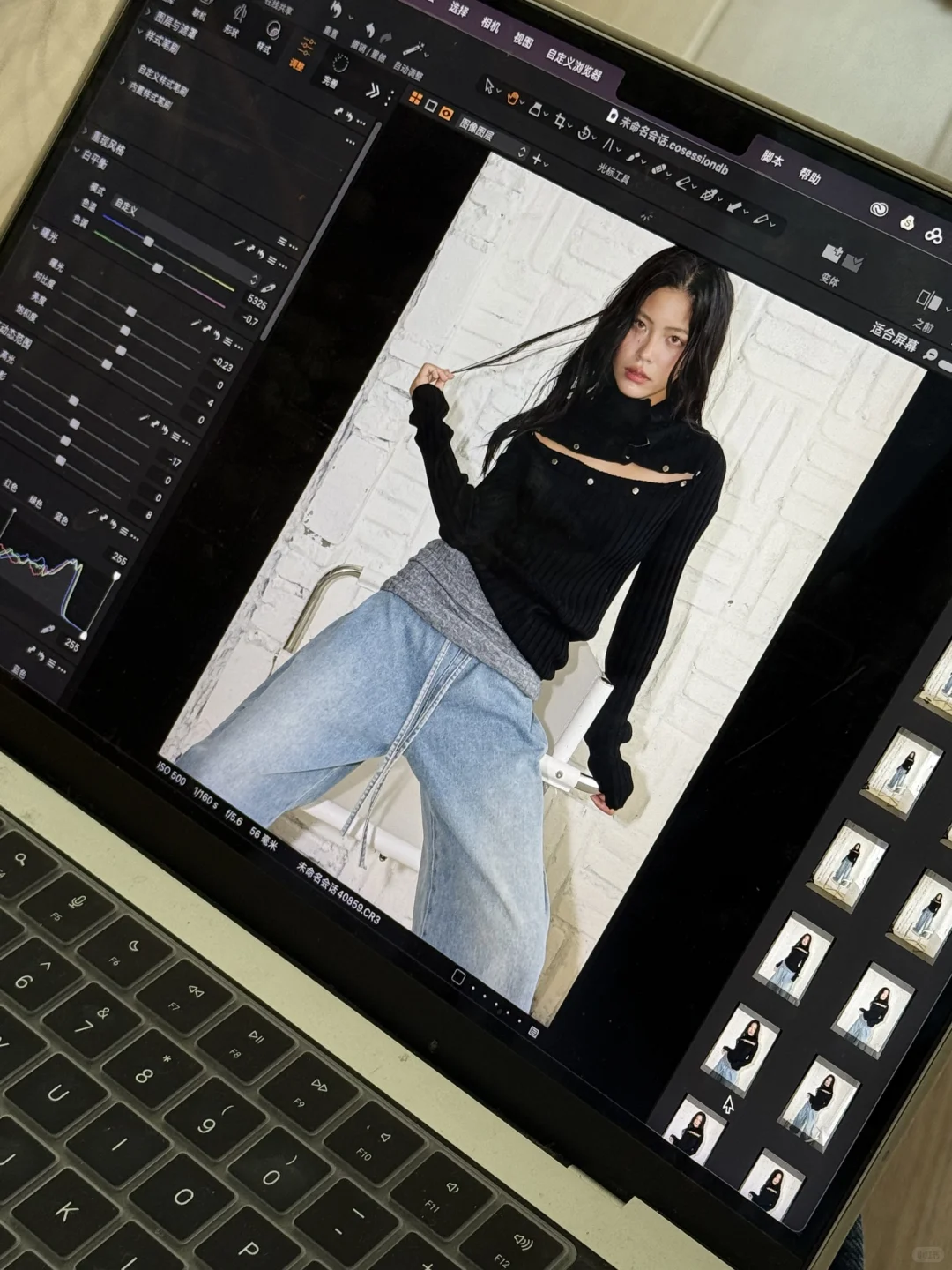Click the undo arrow in 撤销/重做

point(369,31)
